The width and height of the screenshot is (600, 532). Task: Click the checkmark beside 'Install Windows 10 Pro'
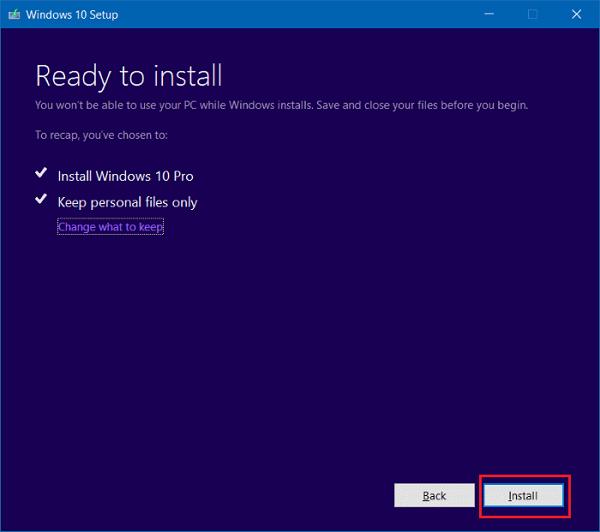pos(41,173)
